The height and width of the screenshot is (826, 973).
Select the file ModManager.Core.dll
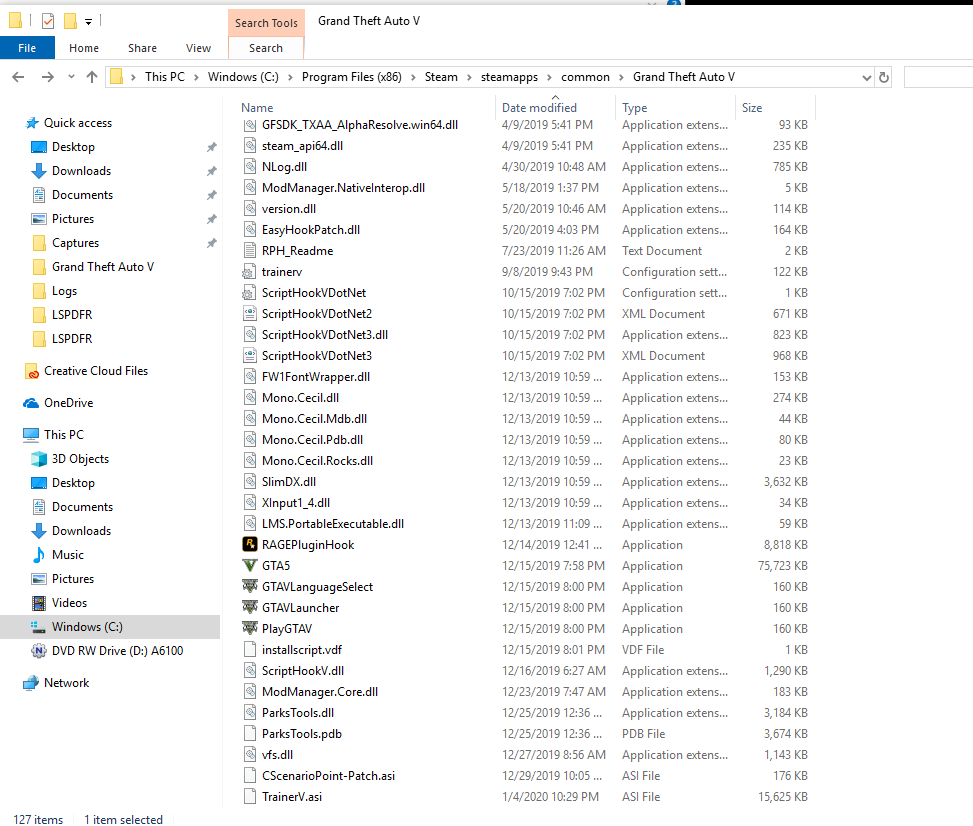click(x=320, y=691)
